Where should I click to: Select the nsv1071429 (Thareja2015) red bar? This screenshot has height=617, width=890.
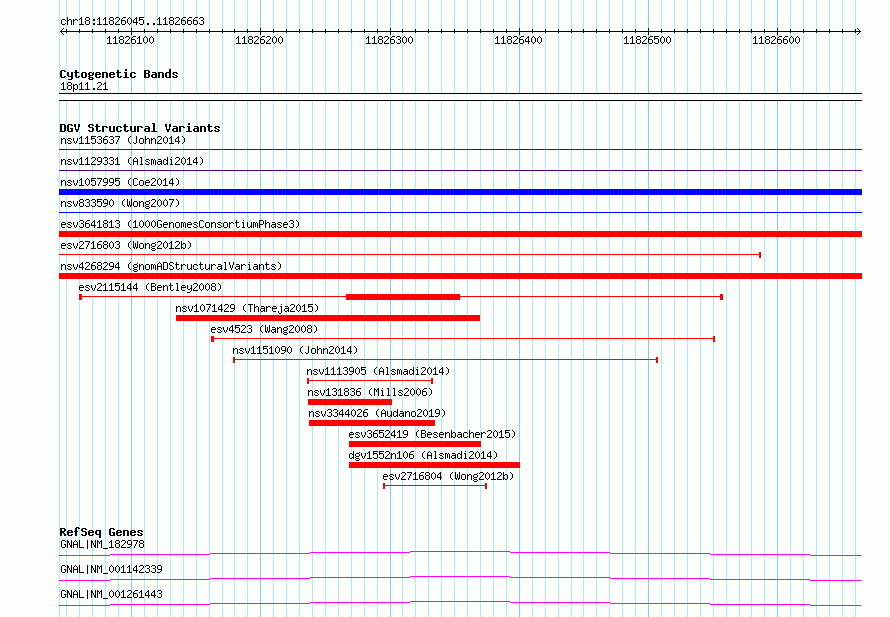coord(328,318)
